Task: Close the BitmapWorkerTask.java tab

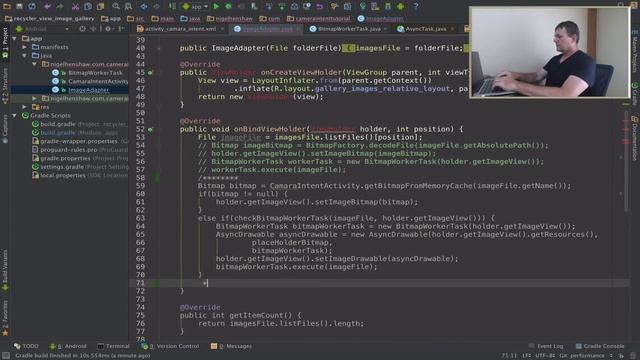Action: click(x=385, y=29)
